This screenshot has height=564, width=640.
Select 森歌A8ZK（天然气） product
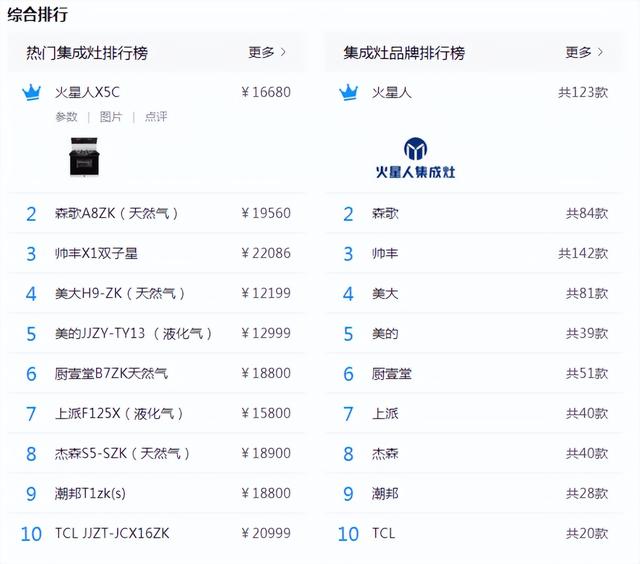118,213
